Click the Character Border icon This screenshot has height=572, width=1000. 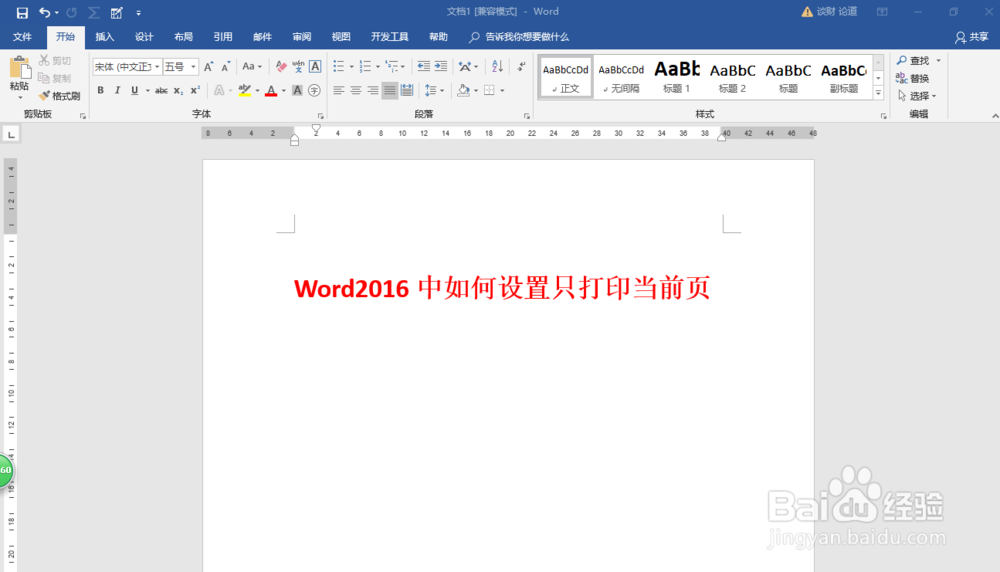(x=315, y=66)
